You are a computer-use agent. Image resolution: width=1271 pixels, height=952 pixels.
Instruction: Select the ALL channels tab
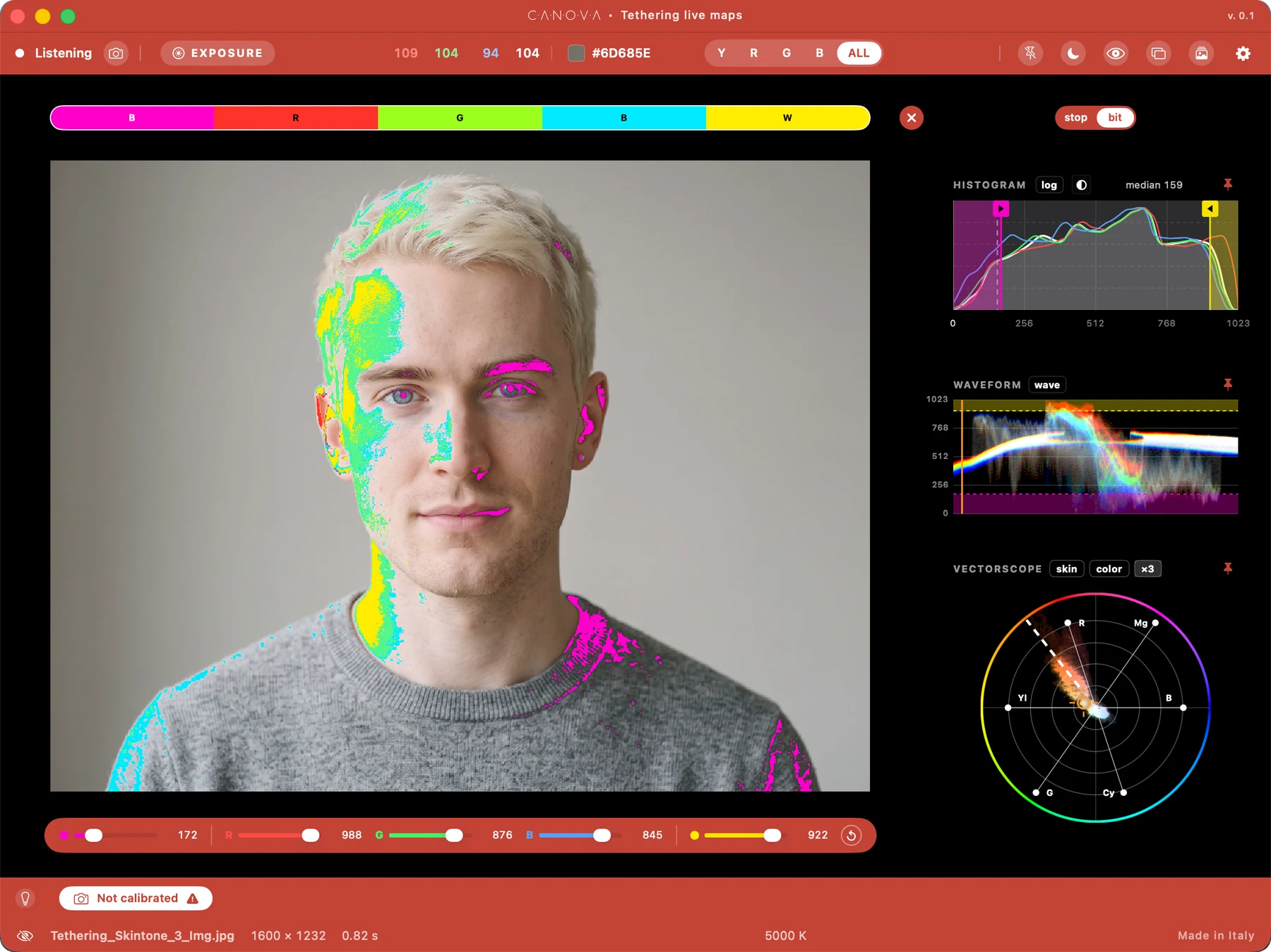click(859, 53)
